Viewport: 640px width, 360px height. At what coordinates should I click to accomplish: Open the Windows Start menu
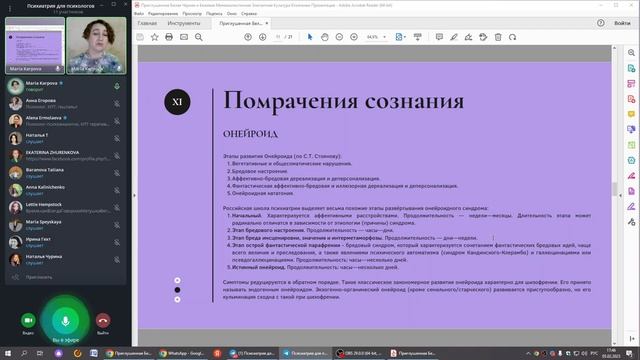pos(8,353)
